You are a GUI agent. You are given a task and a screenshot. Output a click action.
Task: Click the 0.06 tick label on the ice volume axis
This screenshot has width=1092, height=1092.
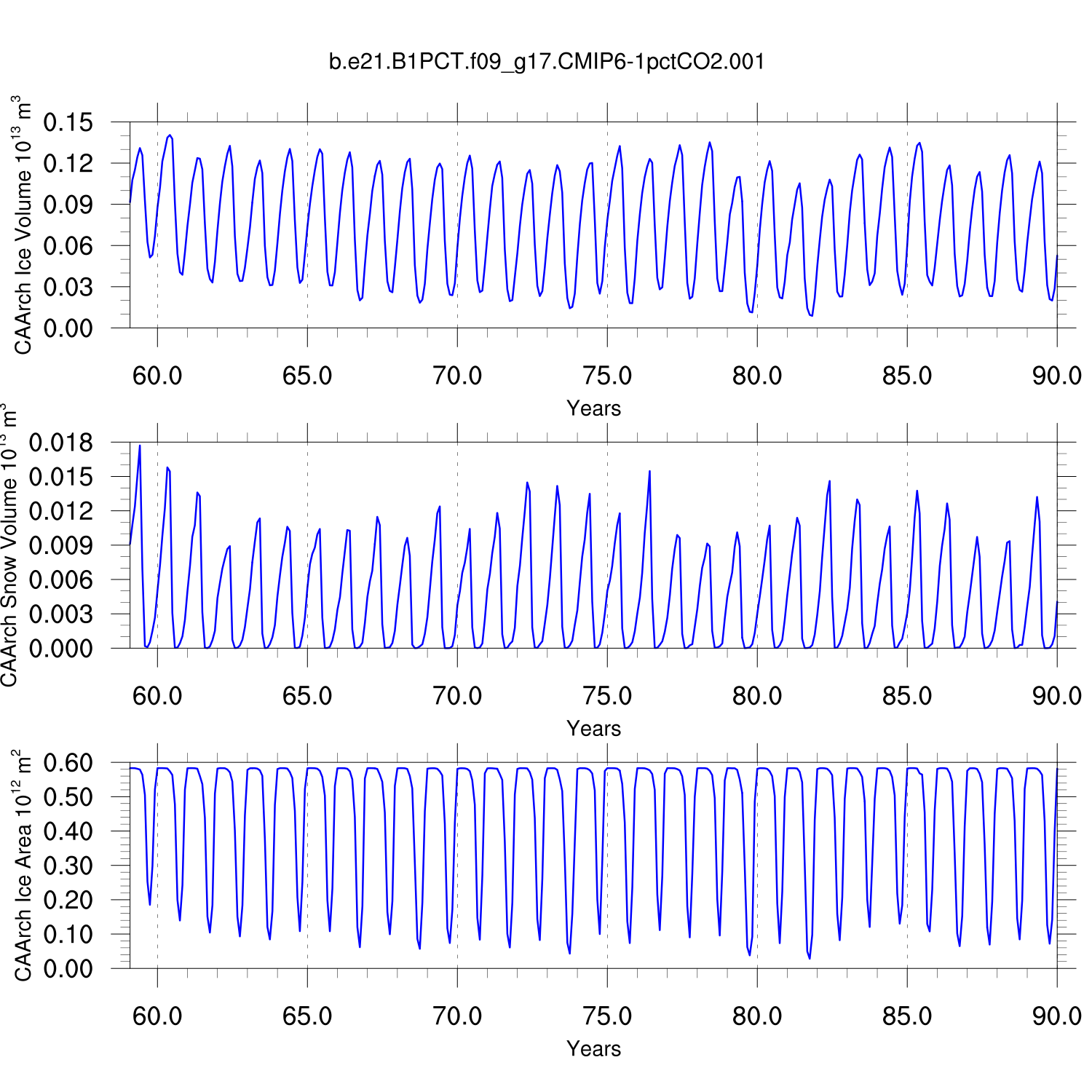click(x=68, y=246)
